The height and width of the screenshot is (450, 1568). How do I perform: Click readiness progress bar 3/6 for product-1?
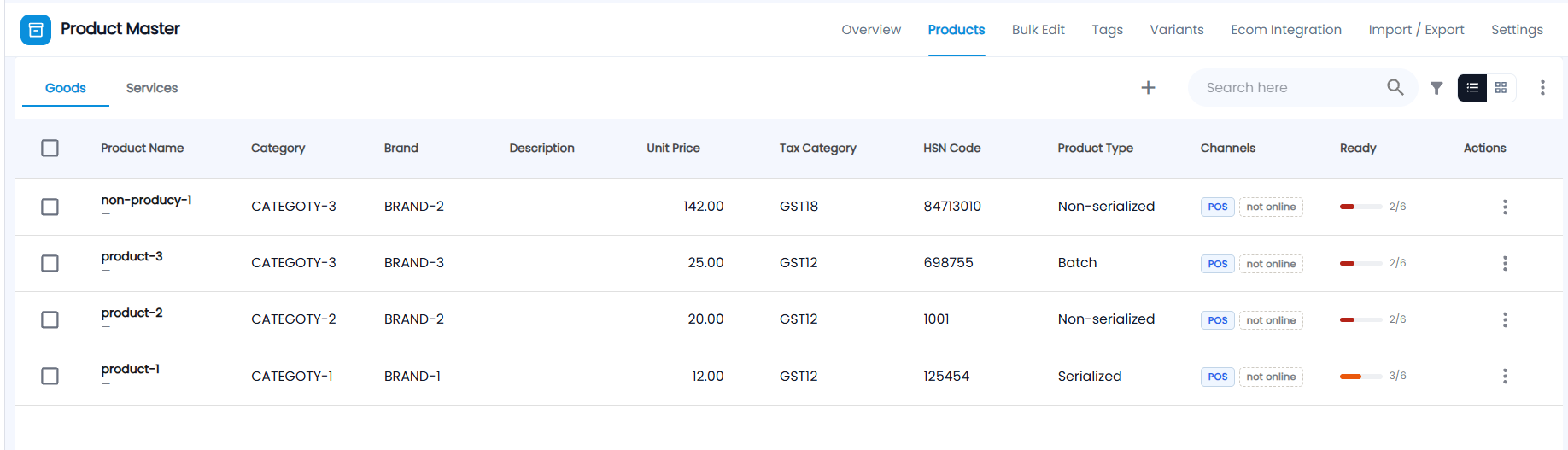[1360, 376]
